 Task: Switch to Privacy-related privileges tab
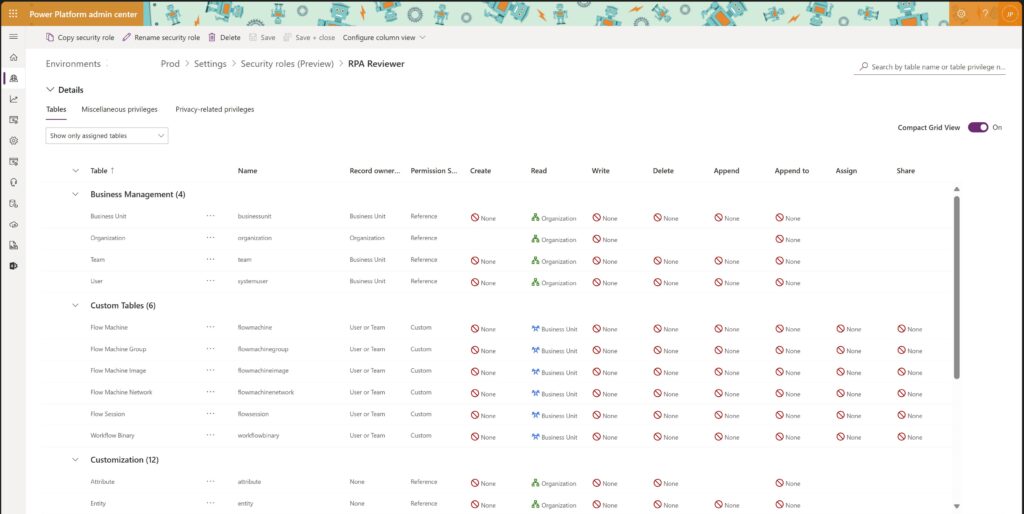pyautogui.click(x=214, y=109)
